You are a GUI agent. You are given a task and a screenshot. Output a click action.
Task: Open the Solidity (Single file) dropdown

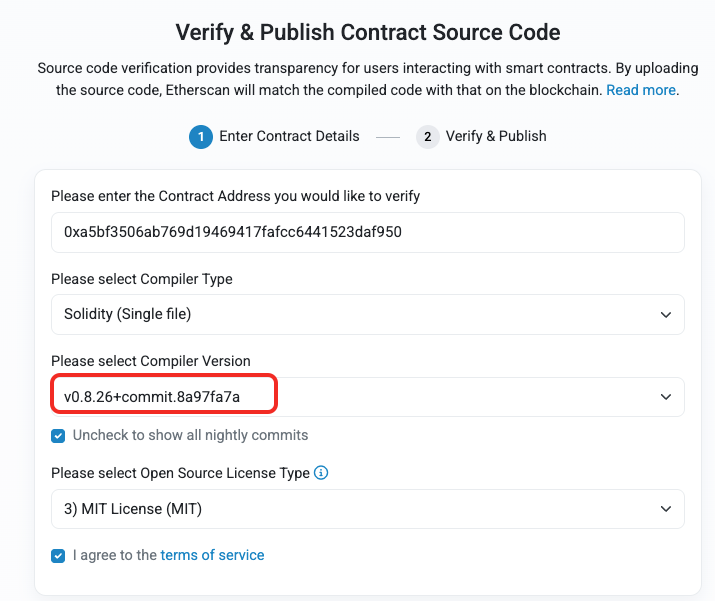pos(368,314)
